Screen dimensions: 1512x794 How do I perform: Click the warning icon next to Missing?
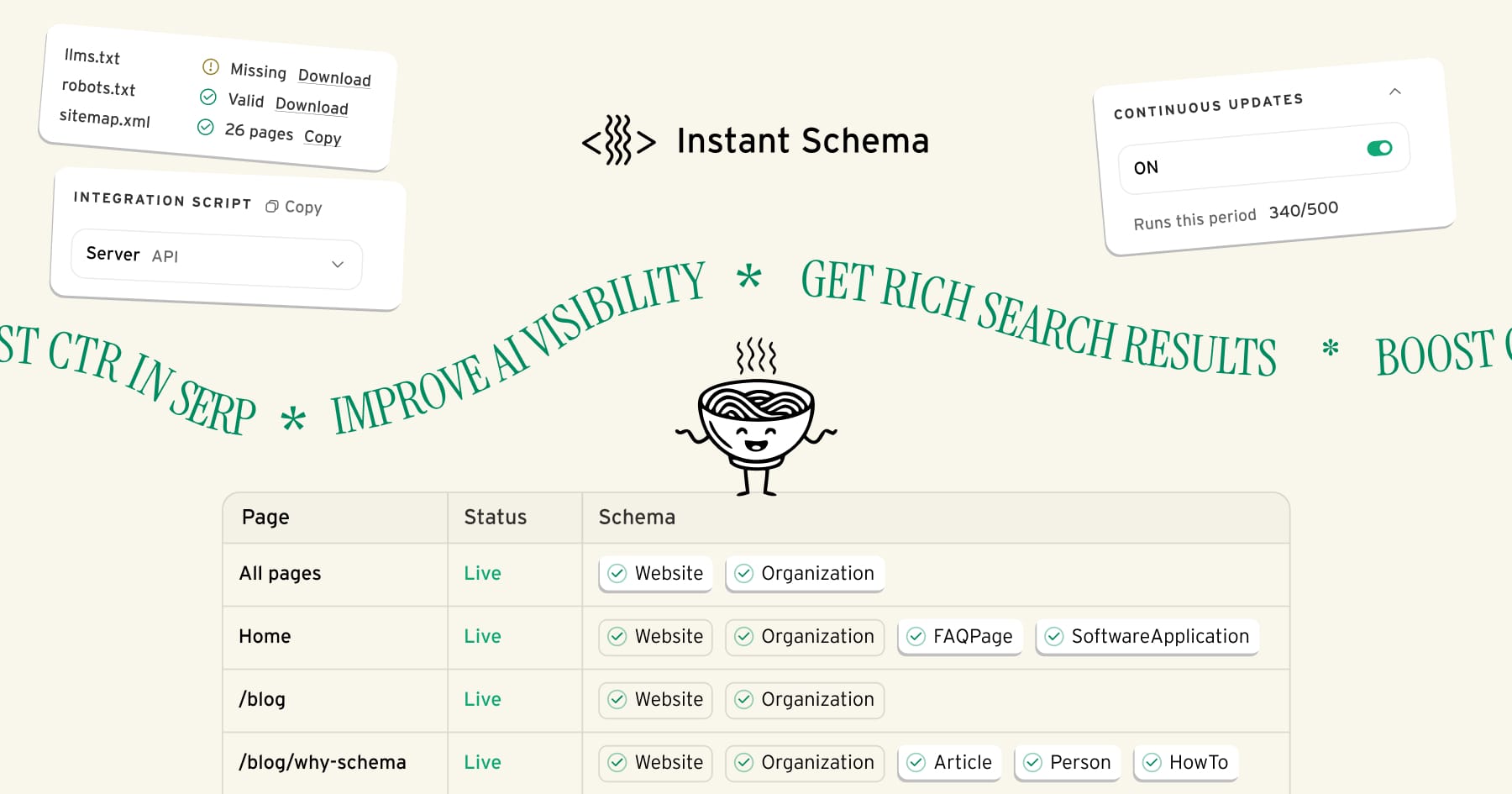coord(211,66)
